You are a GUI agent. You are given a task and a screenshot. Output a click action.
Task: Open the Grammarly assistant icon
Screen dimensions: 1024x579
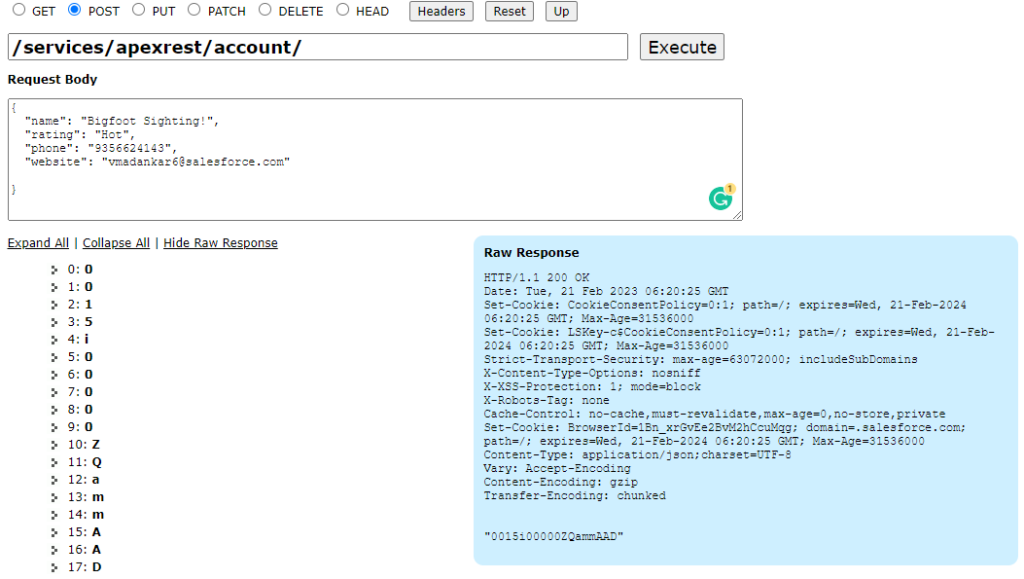click(722, 199)
